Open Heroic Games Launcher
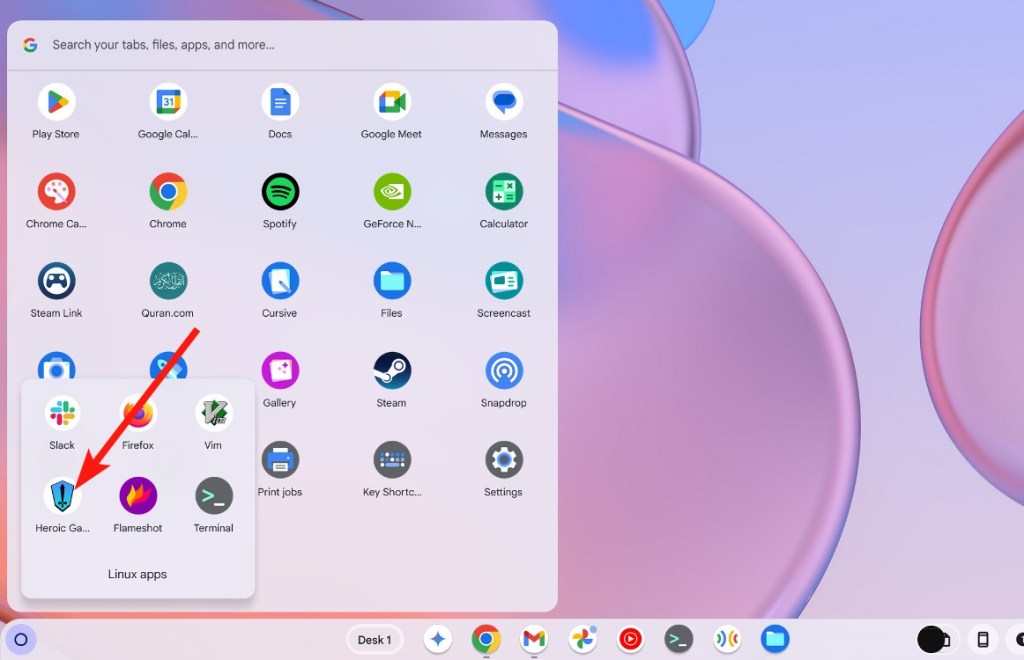Screen dimensions: 1024x660 pos(62,496)
